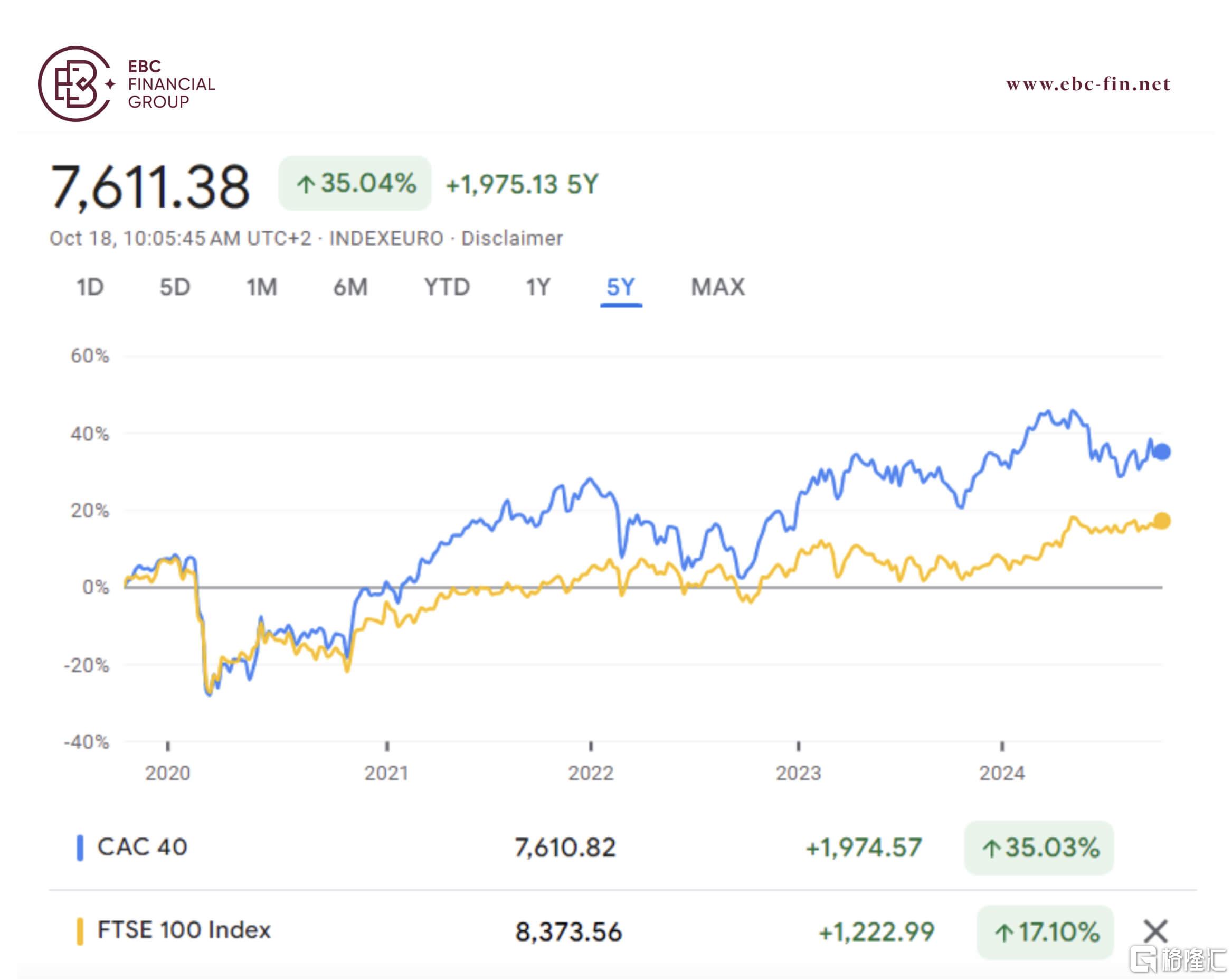Screen dimensions: 1232x979
Task: Switch to the 6M range tab
Action: 350,287
